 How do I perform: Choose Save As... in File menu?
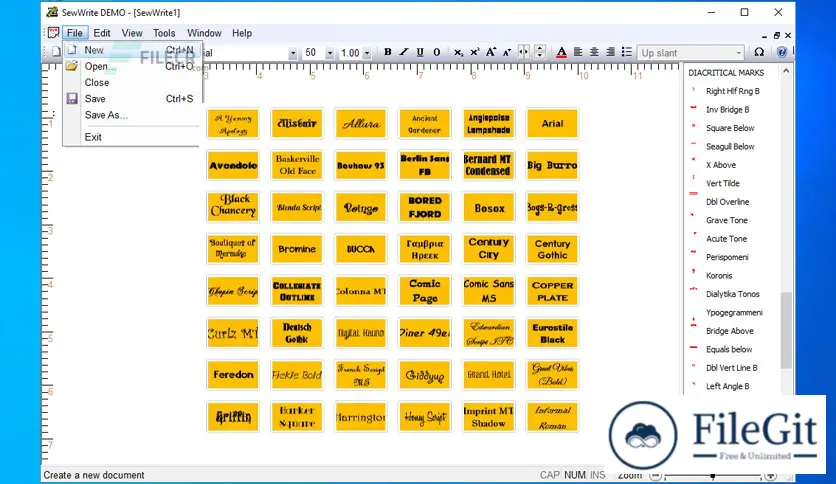(132, 115)
